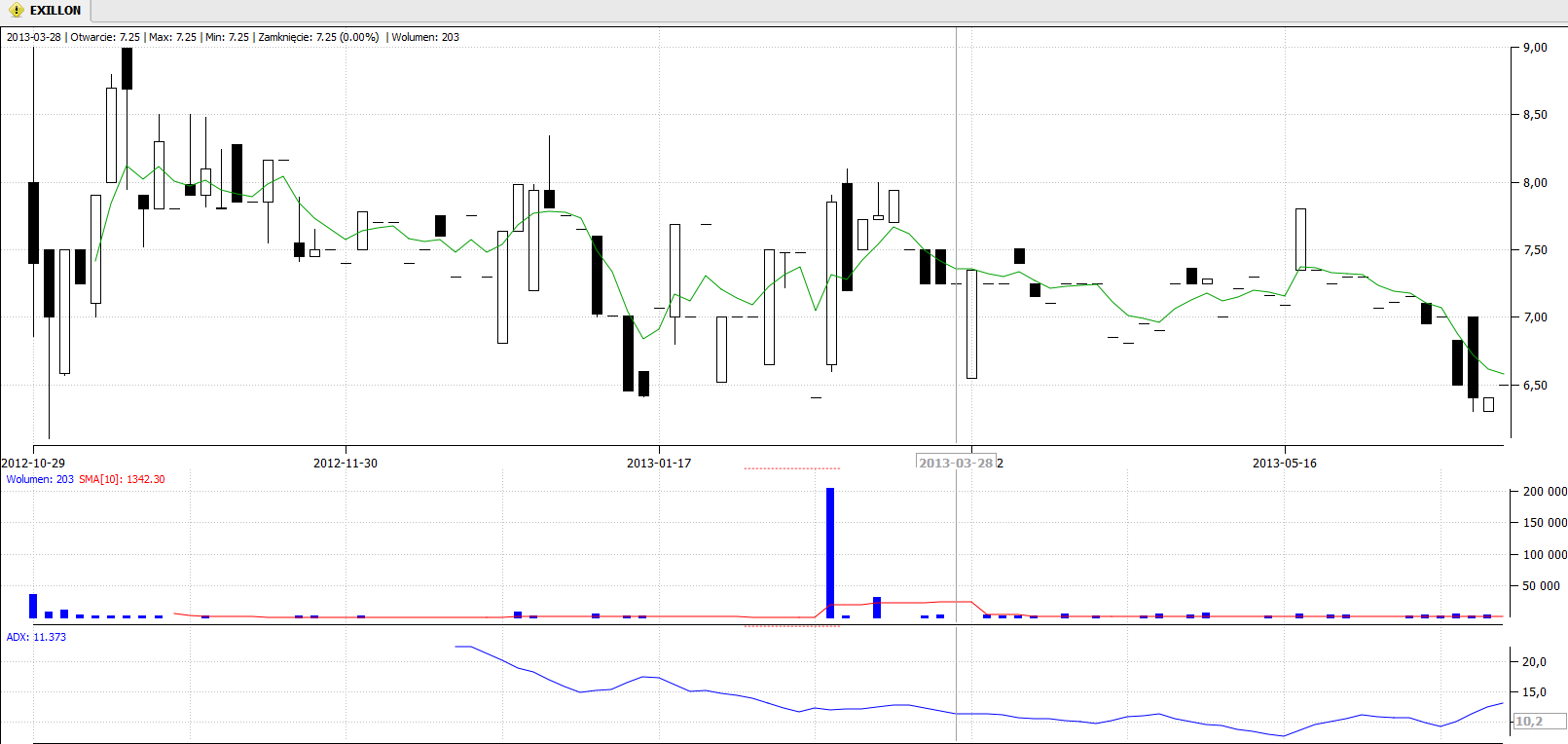The width and height of the screenshot is (1568, 744).
Task: Click the 6,50 price axis label
Action: [x=1535, y=386]
